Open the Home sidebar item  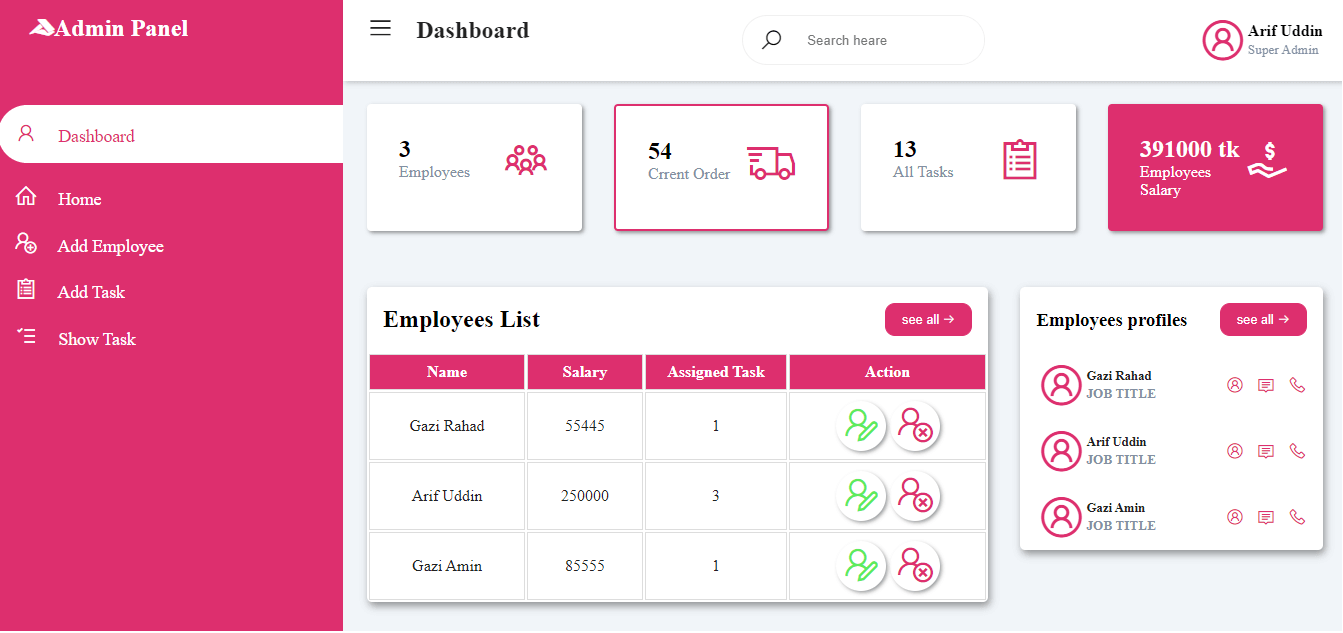pyautogui.click(x=79, y=199)
